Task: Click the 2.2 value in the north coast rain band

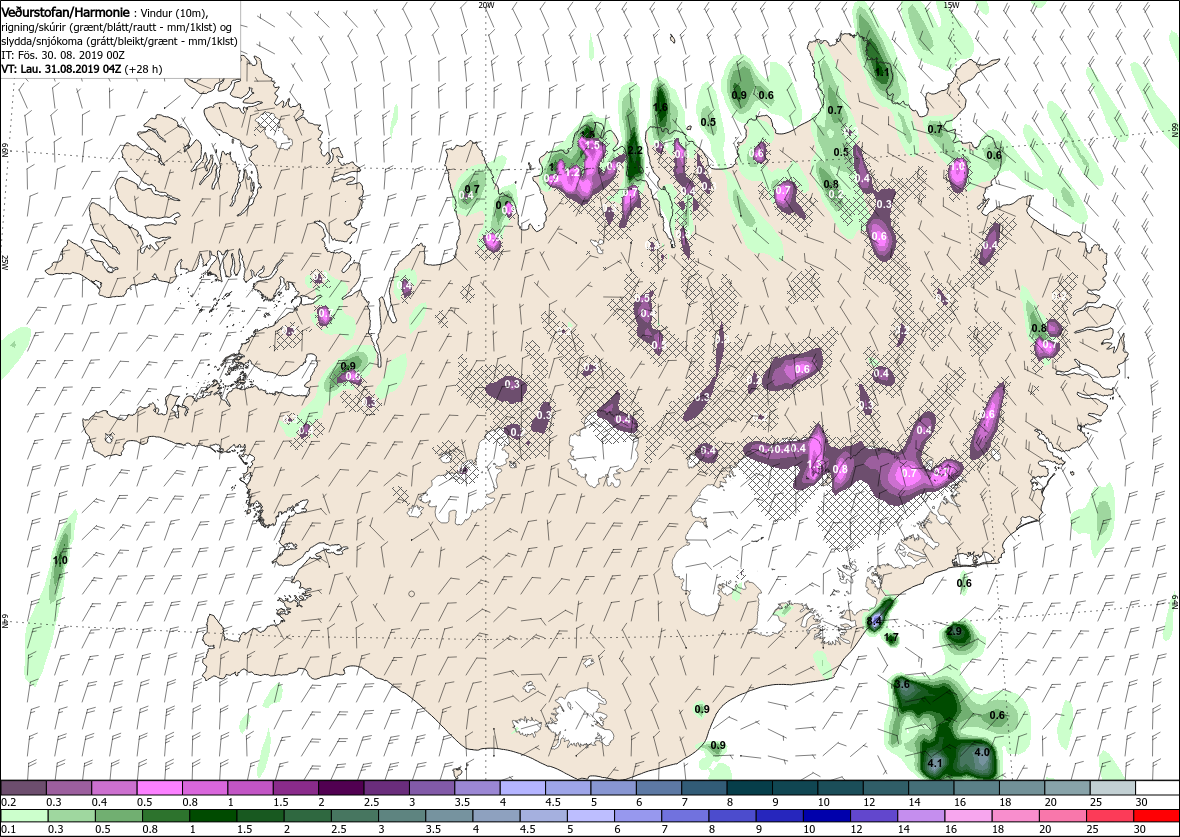Action: click(634, 150)
